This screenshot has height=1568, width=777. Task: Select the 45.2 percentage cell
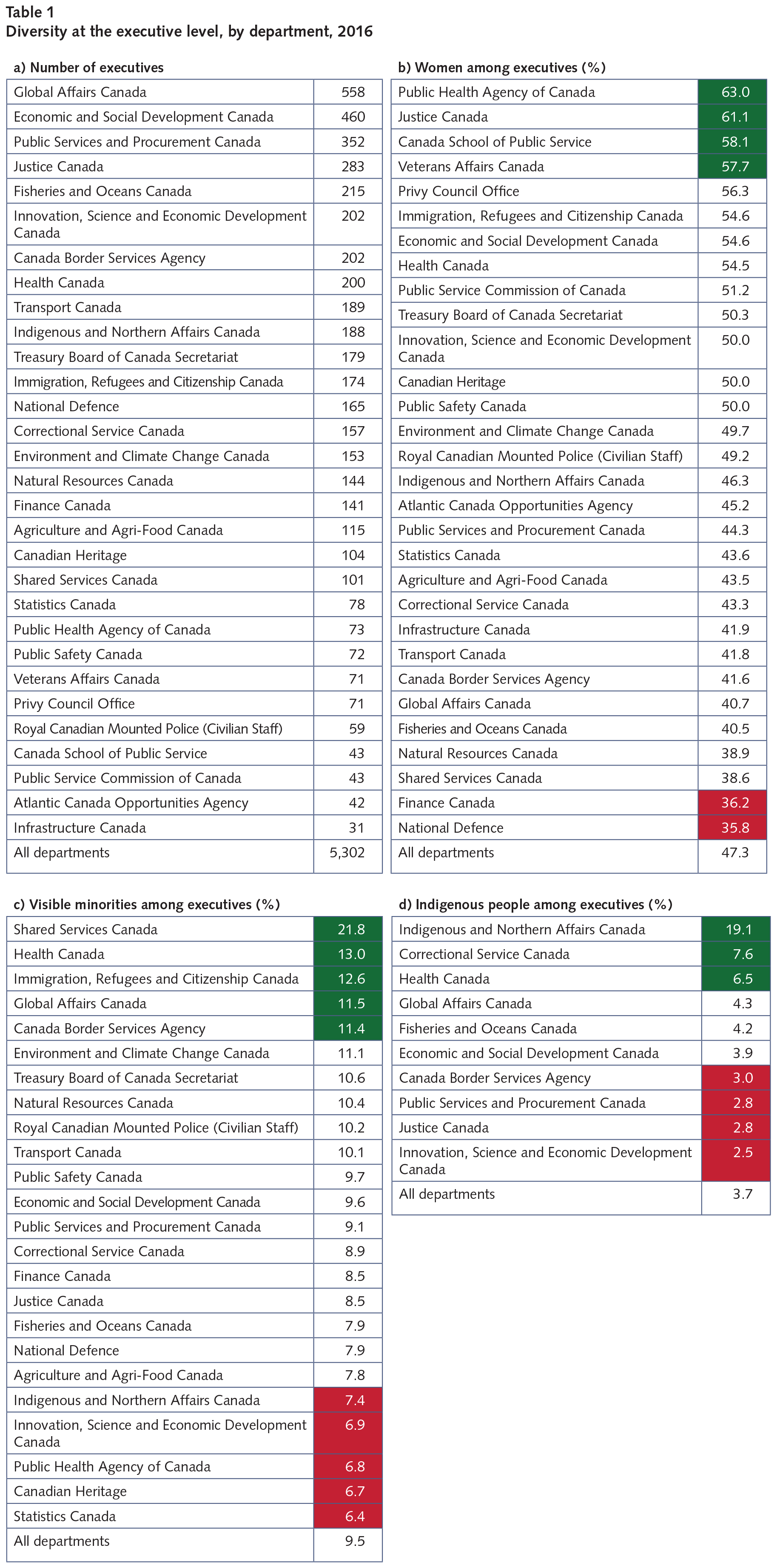pyautogui.click(x=732, y=506)
